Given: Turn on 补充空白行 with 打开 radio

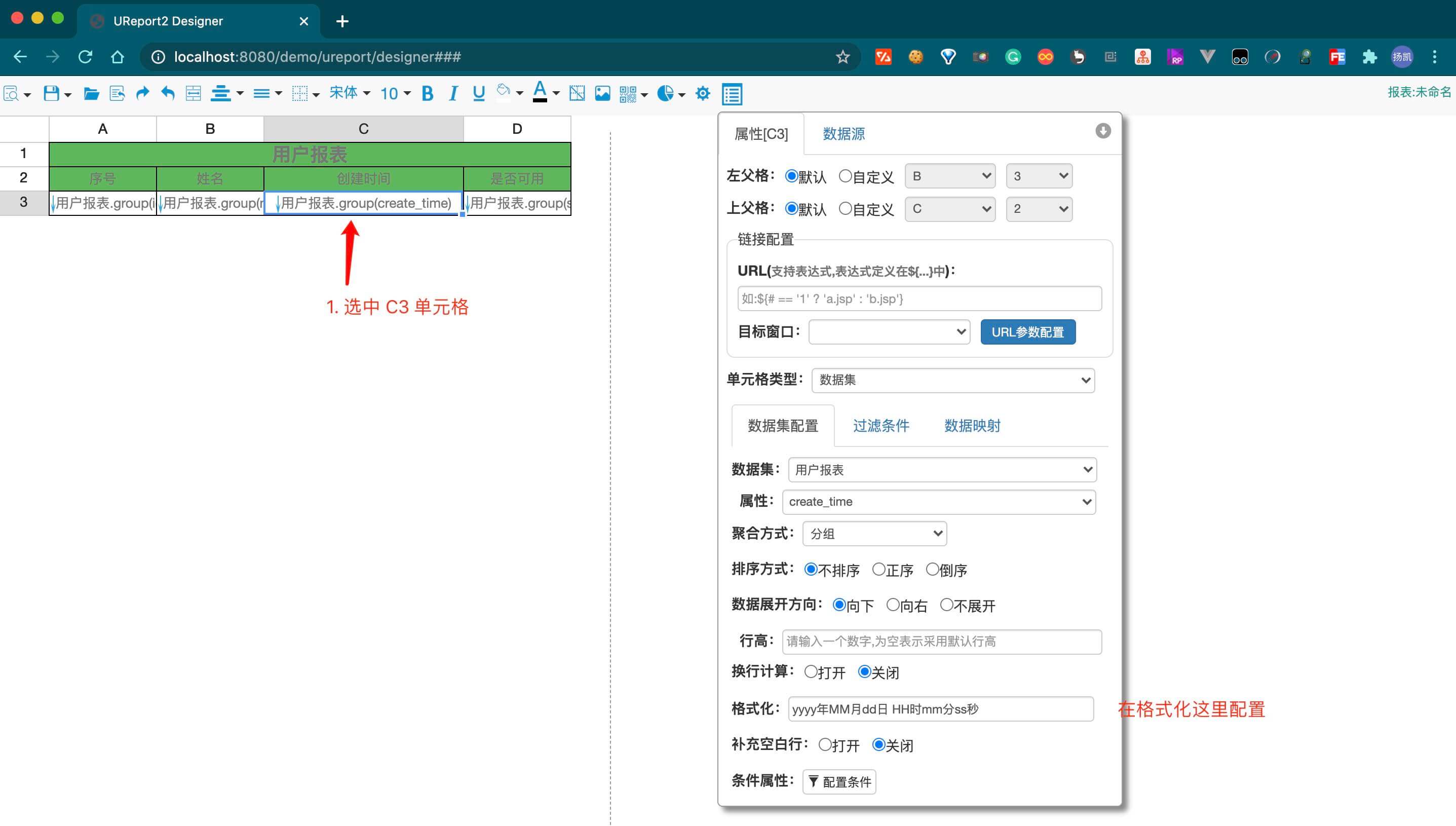Looking at the screenshot, I should (825, 744).
